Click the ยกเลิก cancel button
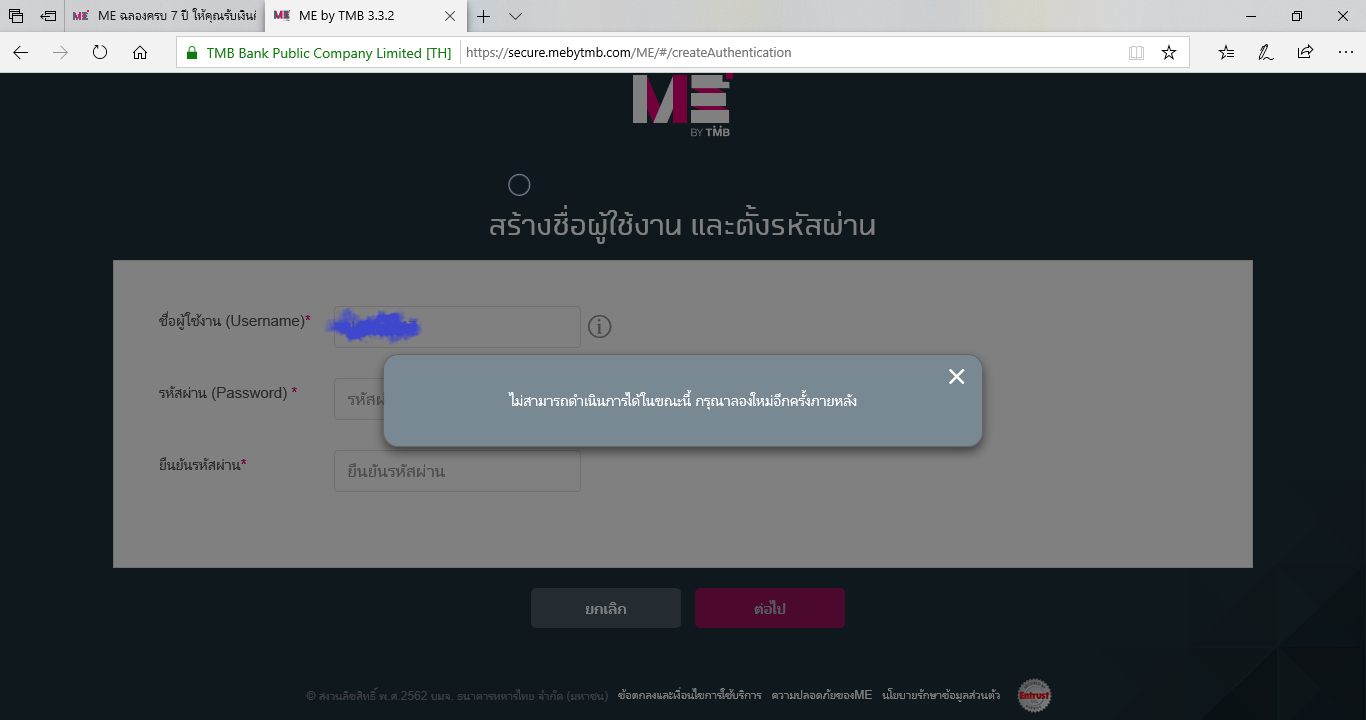1366x720 pixels. 606,608
